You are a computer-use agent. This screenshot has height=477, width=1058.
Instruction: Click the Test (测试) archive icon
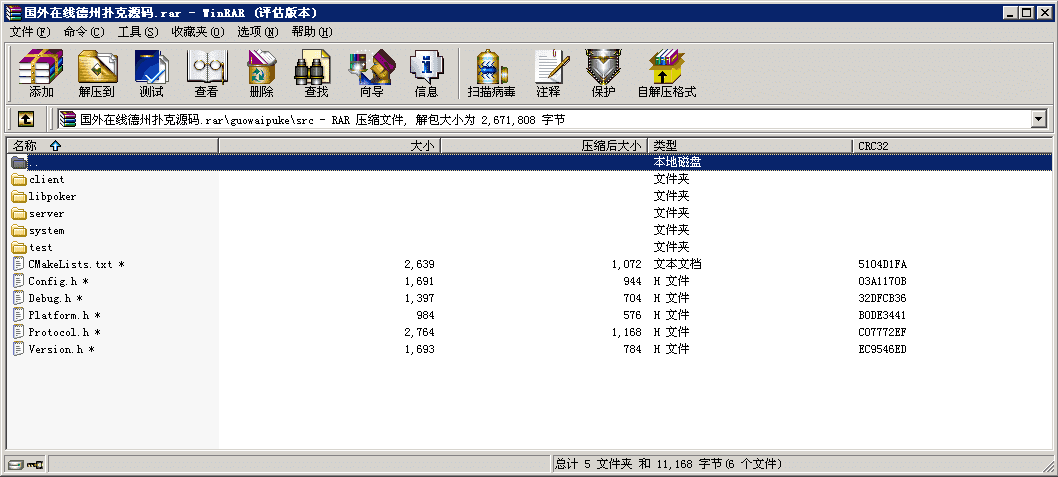pos(151,74)
